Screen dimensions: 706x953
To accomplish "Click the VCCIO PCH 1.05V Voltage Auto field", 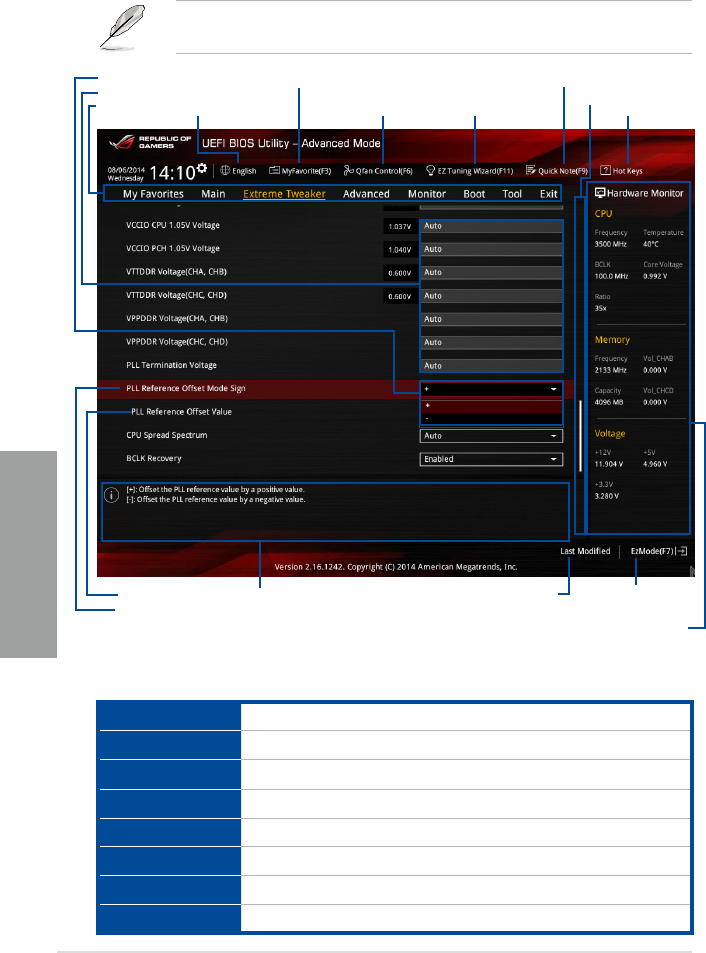I will pyautogui.click(x=491, y=249).
